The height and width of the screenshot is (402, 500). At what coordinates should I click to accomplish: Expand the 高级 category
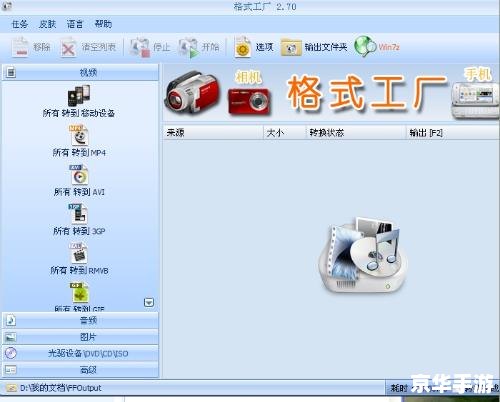[80, 370]
